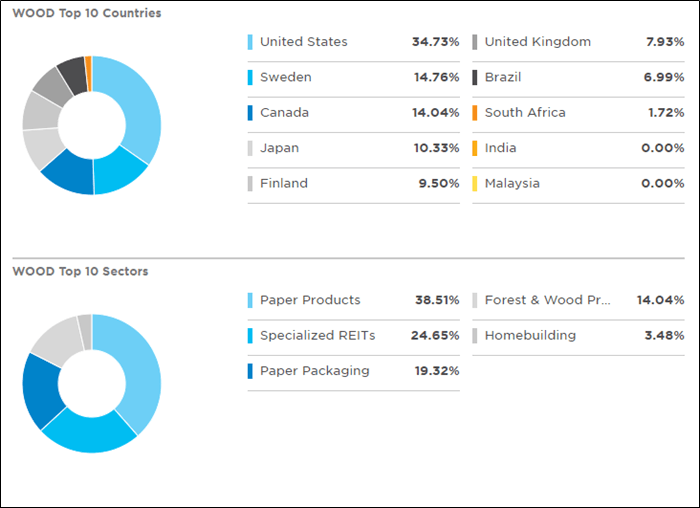Image resolution: width=700 pixels, height=508 pixels.
Task: Click the truncated Forest & Wood sector label
Action: point(547,300)
